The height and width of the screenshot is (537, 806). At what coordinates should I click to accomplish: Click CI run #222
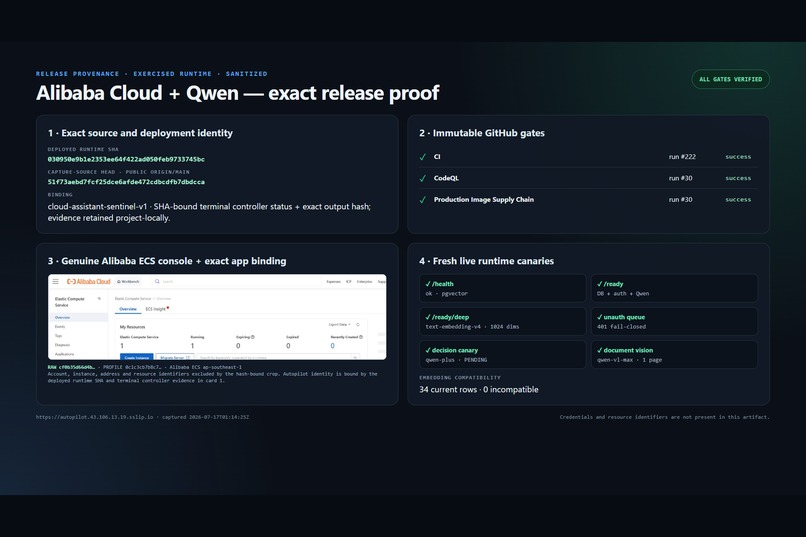click(682, 157)
